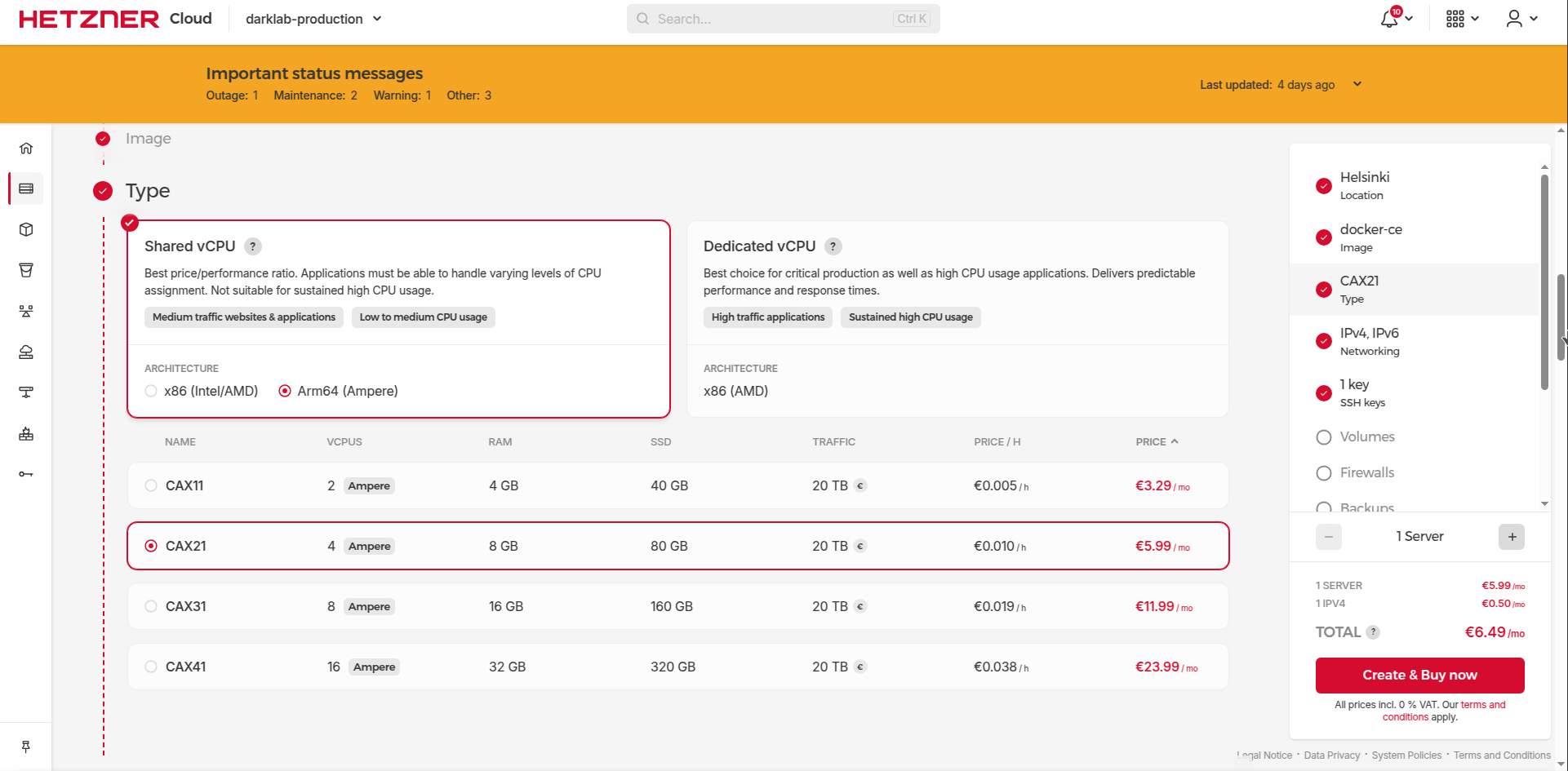Image resolution: width=1568 pixels, height=771 pixels.
Task: Sort table by NAME column
Action: click(x=180, y=441)
